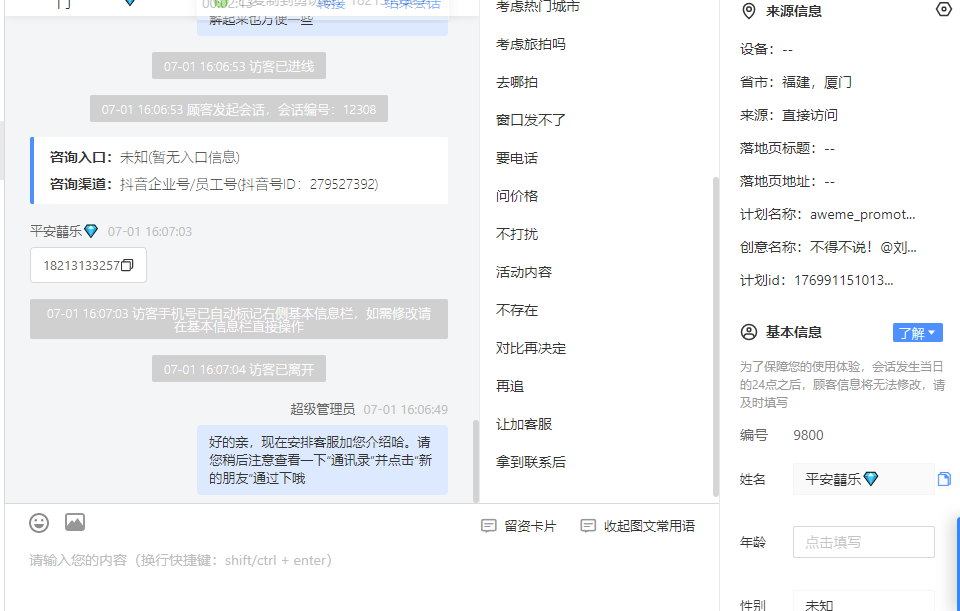The width and height of the screenshot is (960, 611).
Task: Click the 创意名称 value text
Action: click(863, 247)
